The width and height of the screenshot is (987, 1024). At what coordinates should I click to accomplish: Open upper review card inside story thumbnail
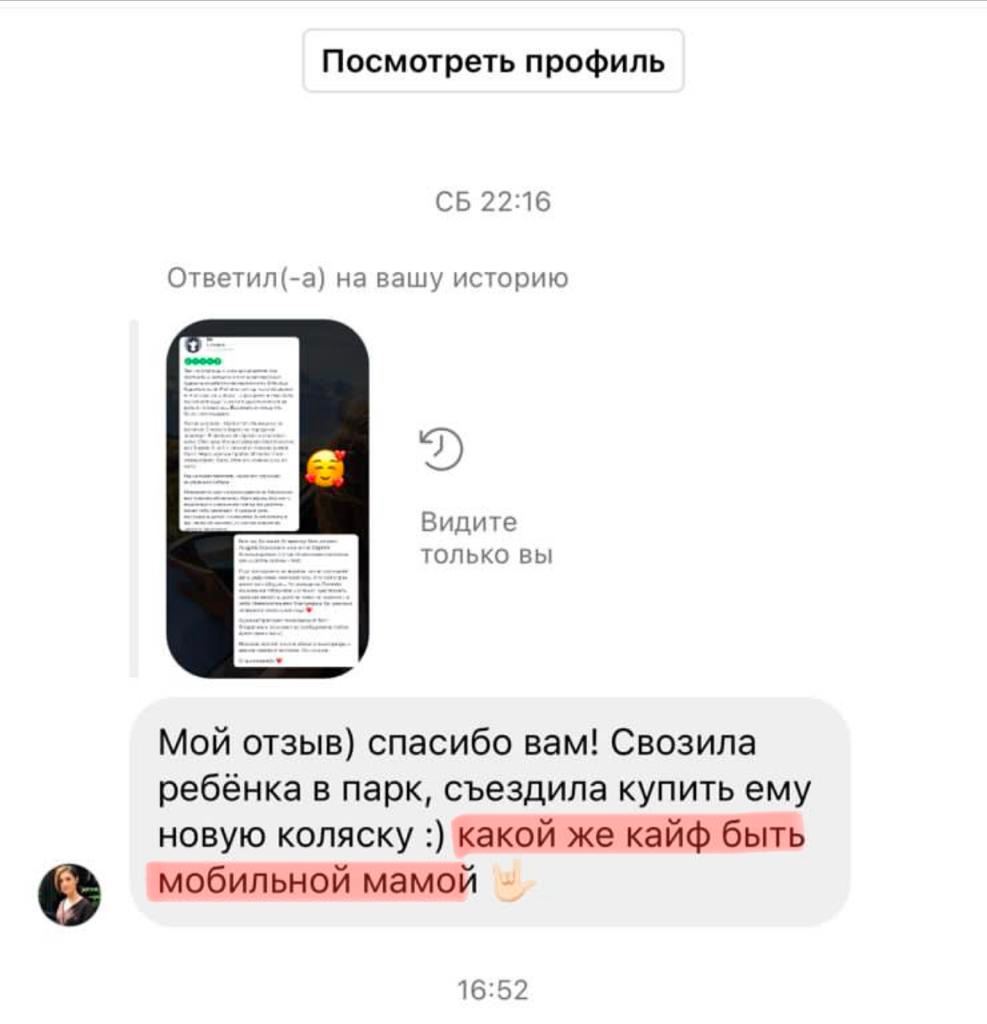[x=239, y=434]
